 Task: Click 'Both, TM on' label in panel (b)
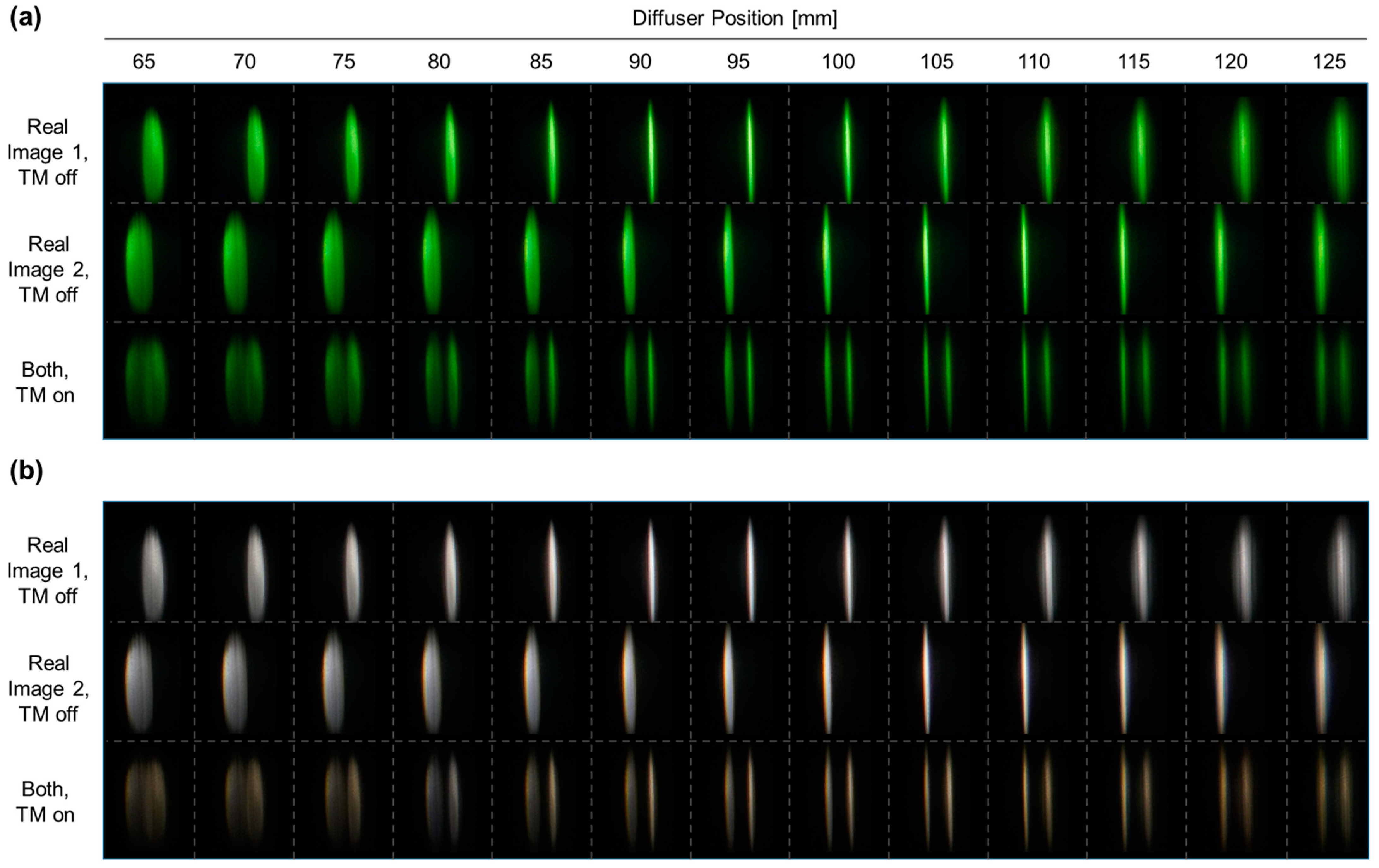click(45, 802)
